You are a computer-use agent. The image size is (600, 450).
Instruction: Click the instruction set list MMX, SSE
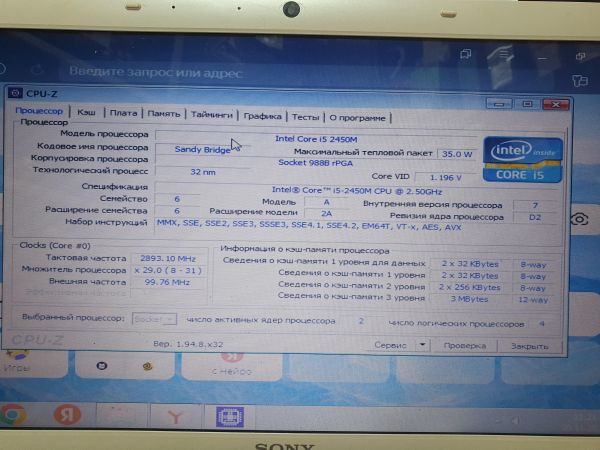point(309,225)
